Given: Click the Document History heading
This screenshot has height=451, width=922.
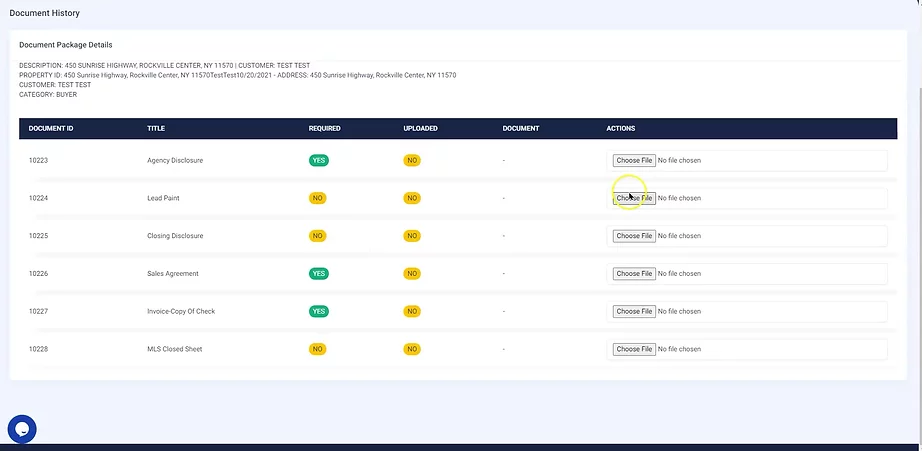Looking at the screenshot, I should [x=45, y=13].
